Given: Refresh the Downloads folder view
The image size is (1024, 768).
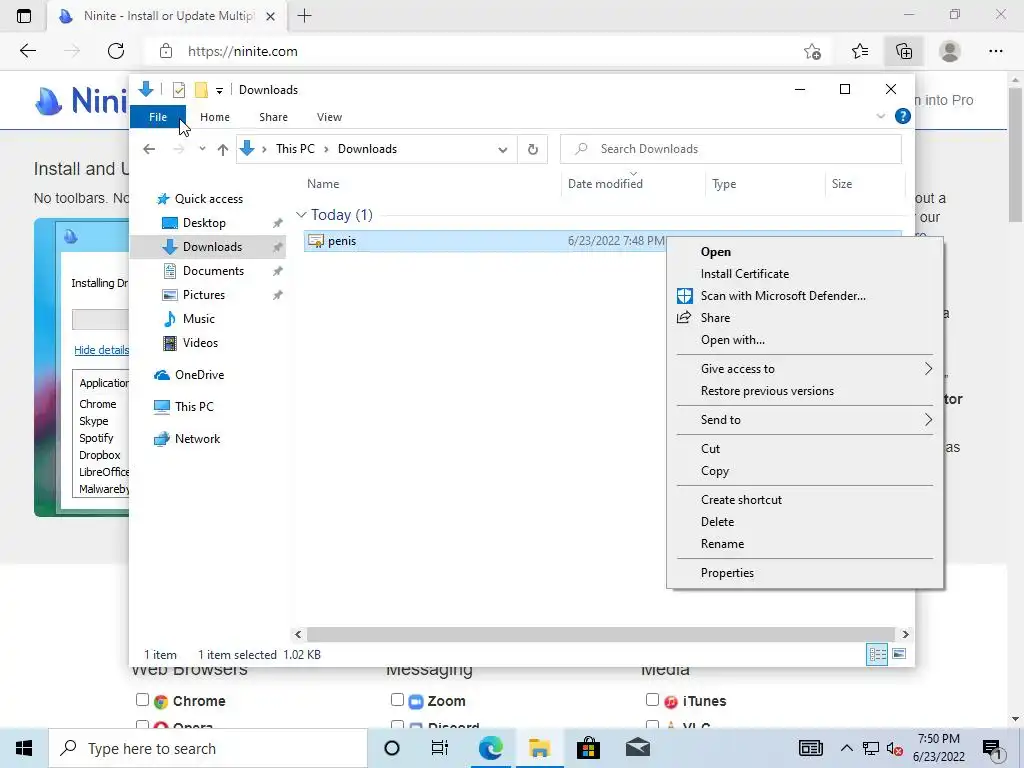Looking at the screenshot, I should click(x=533, y=150).
